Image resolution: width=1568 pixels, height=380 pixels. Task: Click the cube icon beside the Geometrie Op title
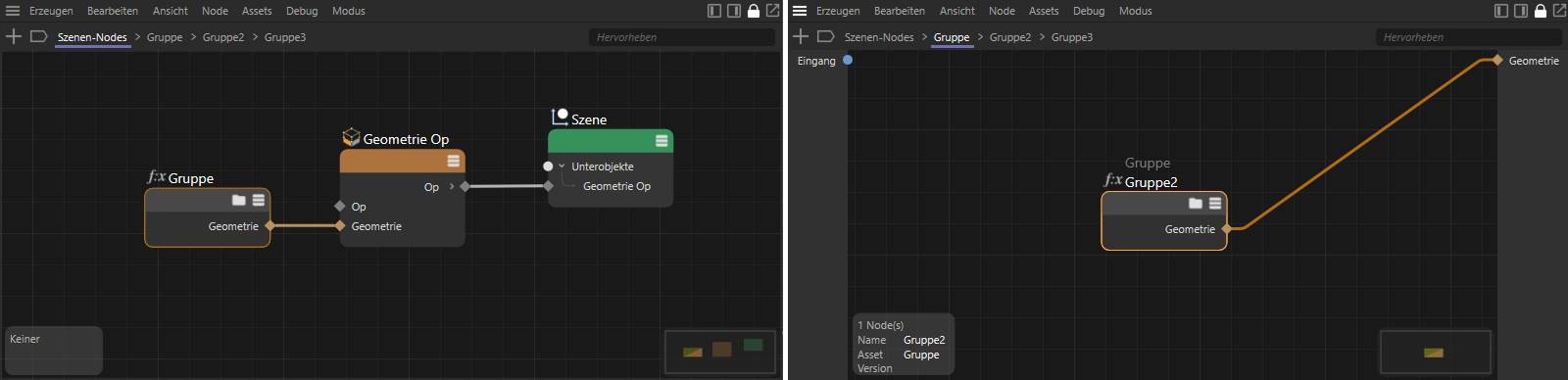click(x=351, y=137)
